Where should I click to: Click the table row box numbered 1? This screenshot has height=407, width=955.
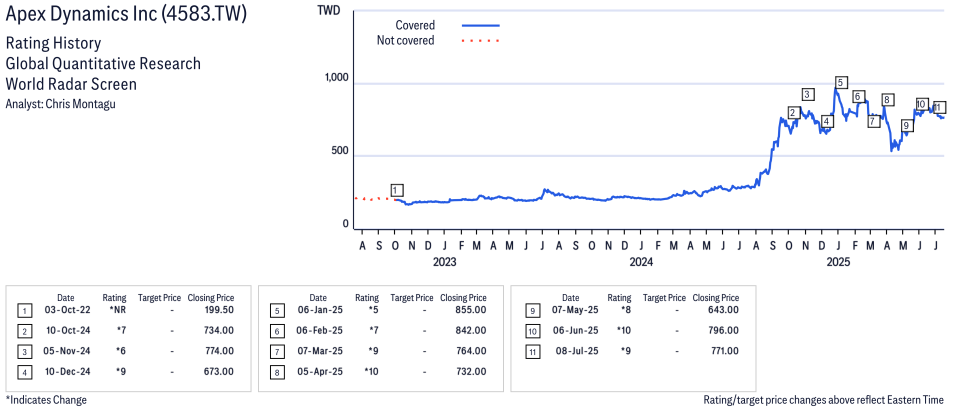[x=23, y=311]
